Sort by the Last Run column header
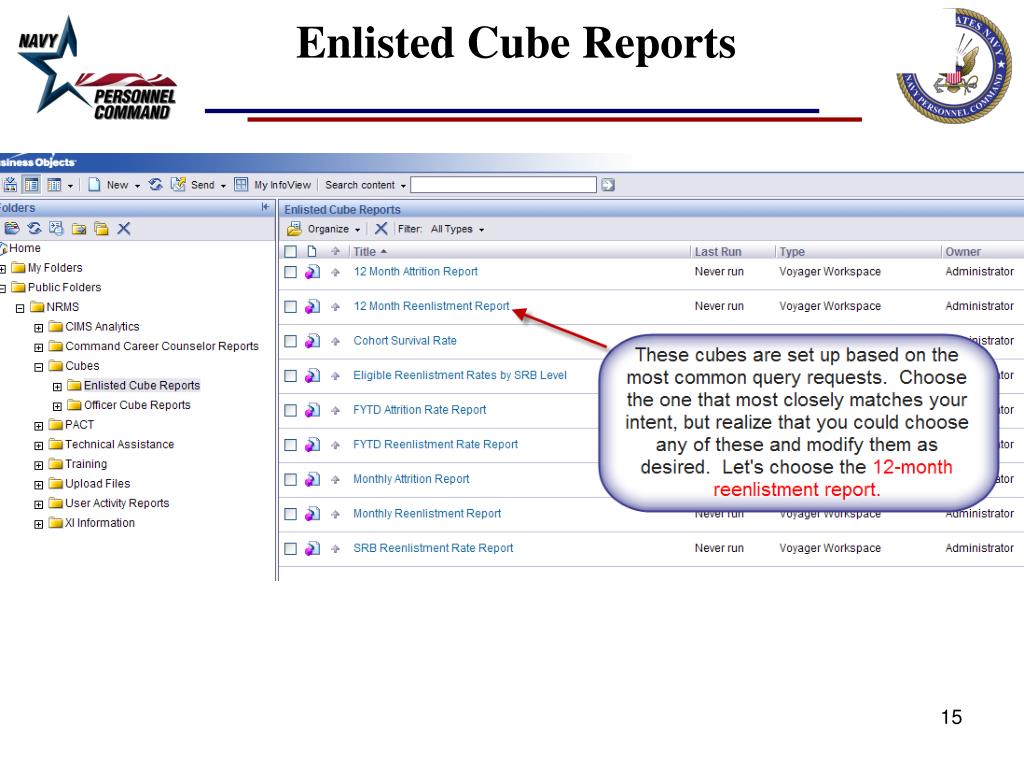 [x=718, y=251]
